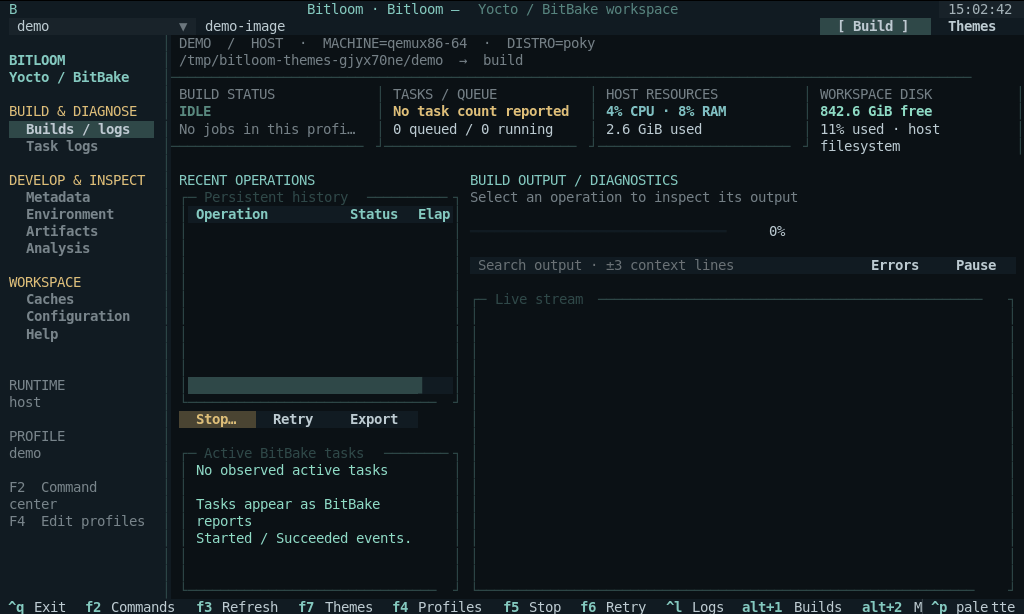1024x614 pixels.
Task: Click the F2 Command center sidebar hint
Action: (53, 496)
